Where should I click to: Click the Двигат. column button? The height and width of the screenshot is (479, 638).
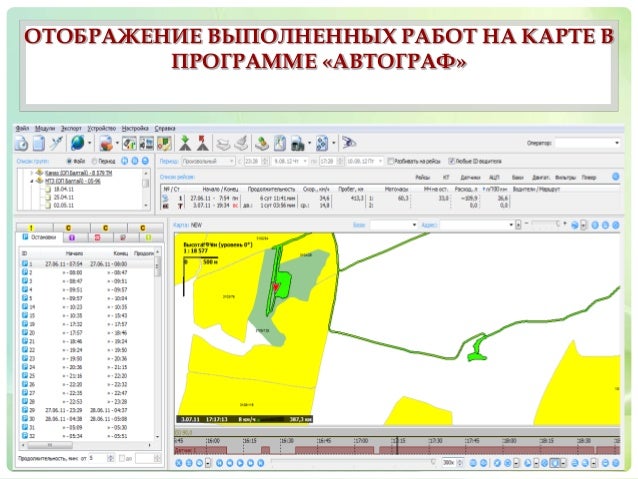click(541, 177)
